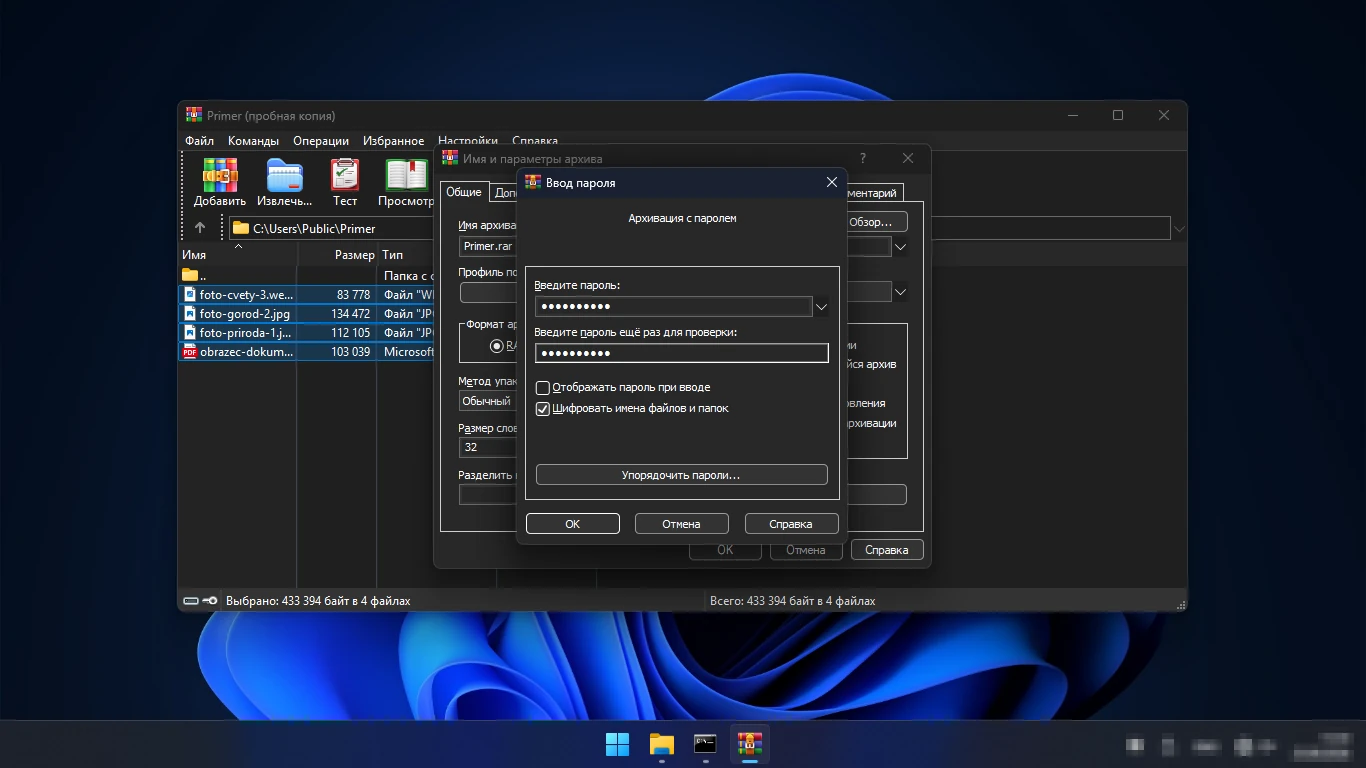Viewport: 1366px width, 768px height.
Task: Select the file name foto-gorod-2.jpg
Action: [245, 314]
